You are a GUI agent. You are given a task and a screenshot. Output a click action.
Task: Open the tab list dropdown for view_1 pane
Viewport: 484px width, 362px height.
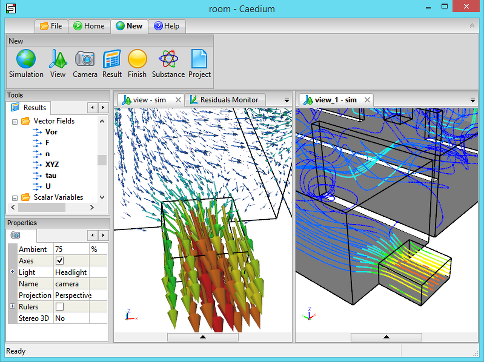pos(473,100)
